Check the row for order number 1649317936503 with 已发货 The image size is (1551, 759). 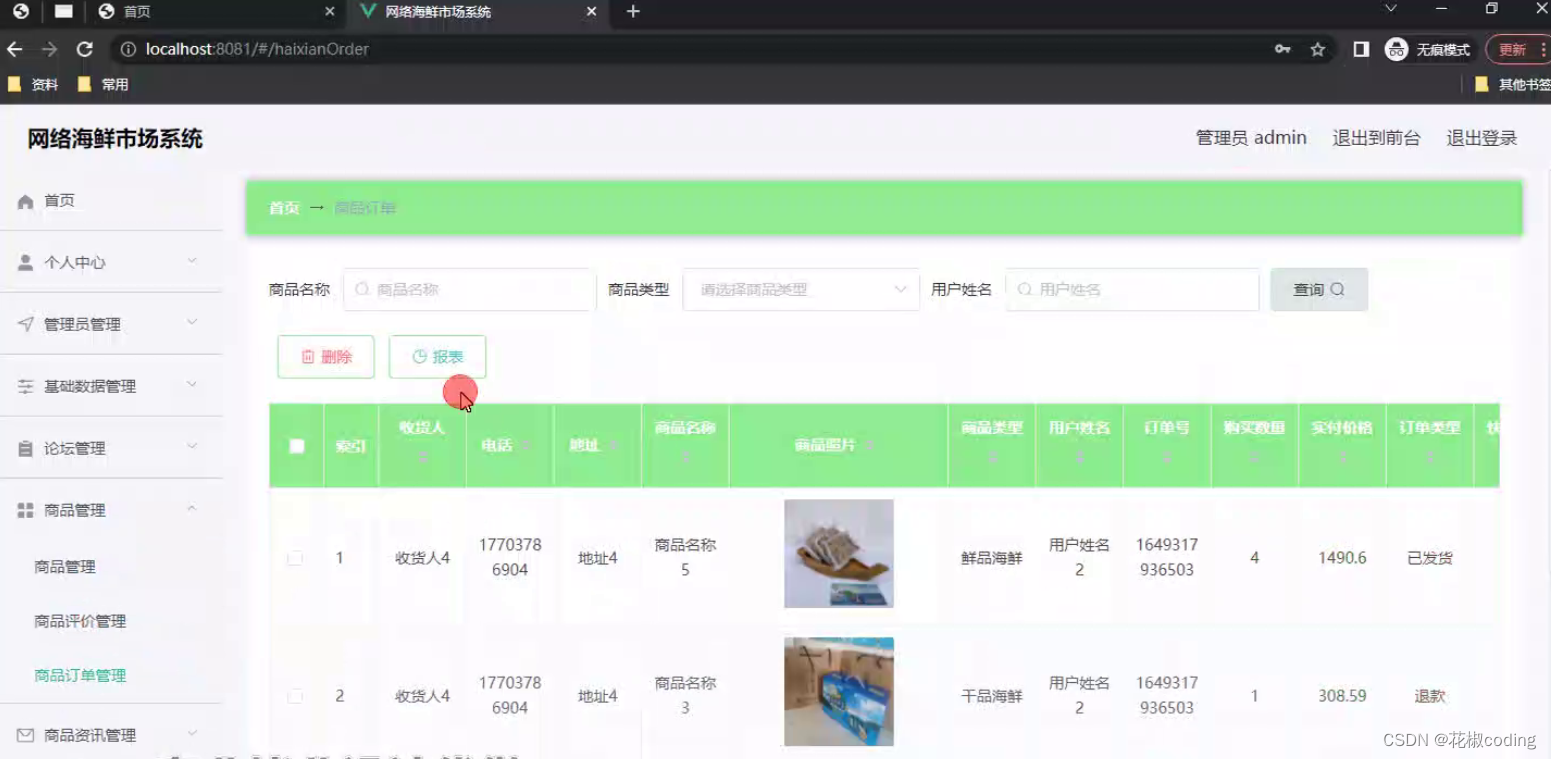(x=296, y=558)
